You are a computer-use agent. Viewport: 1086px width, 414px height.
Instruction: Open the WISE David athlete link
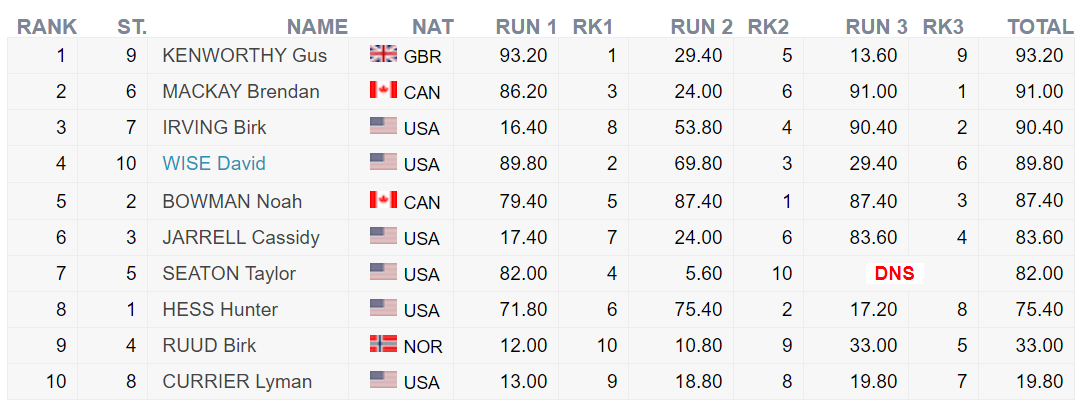click(214, 164)
